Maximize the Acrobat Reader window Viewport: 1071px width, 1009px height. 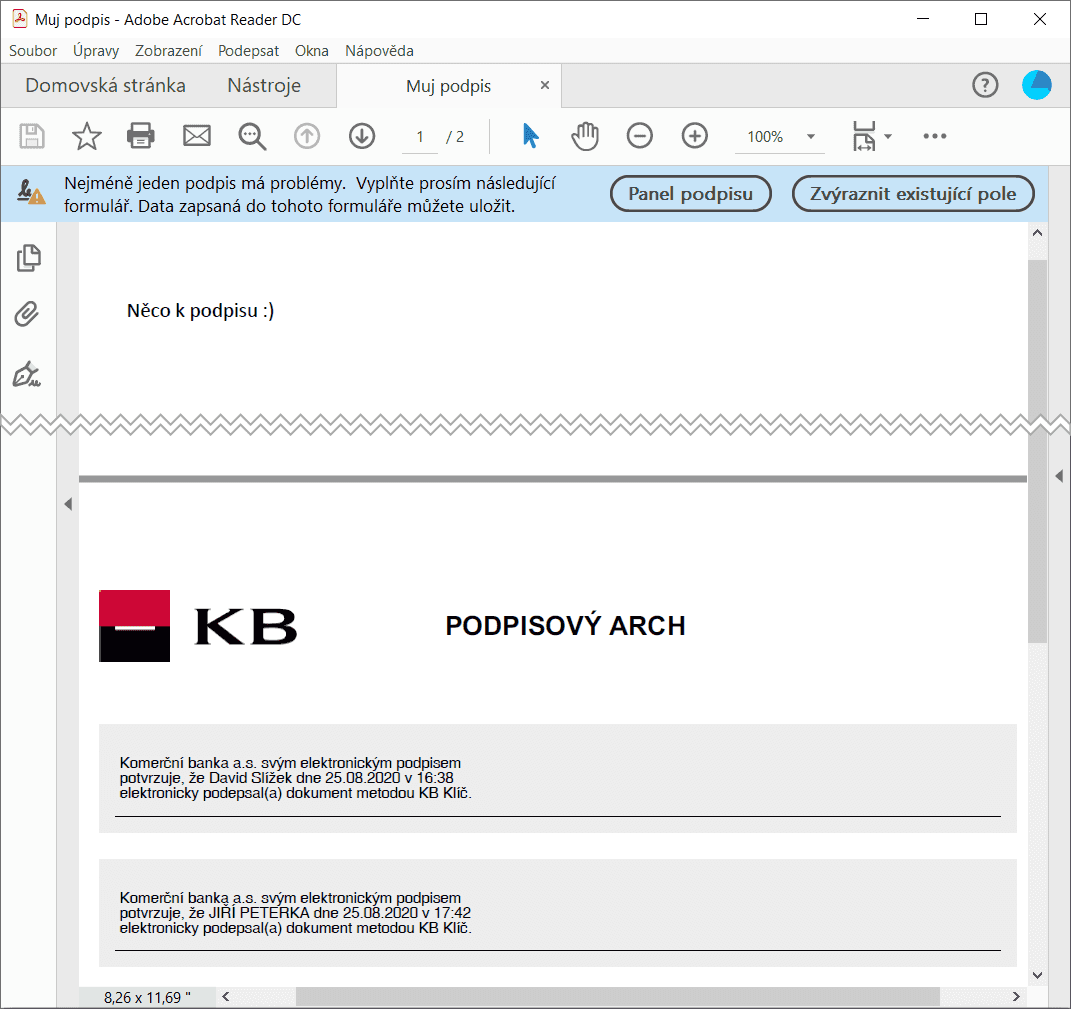pos(981,19)
